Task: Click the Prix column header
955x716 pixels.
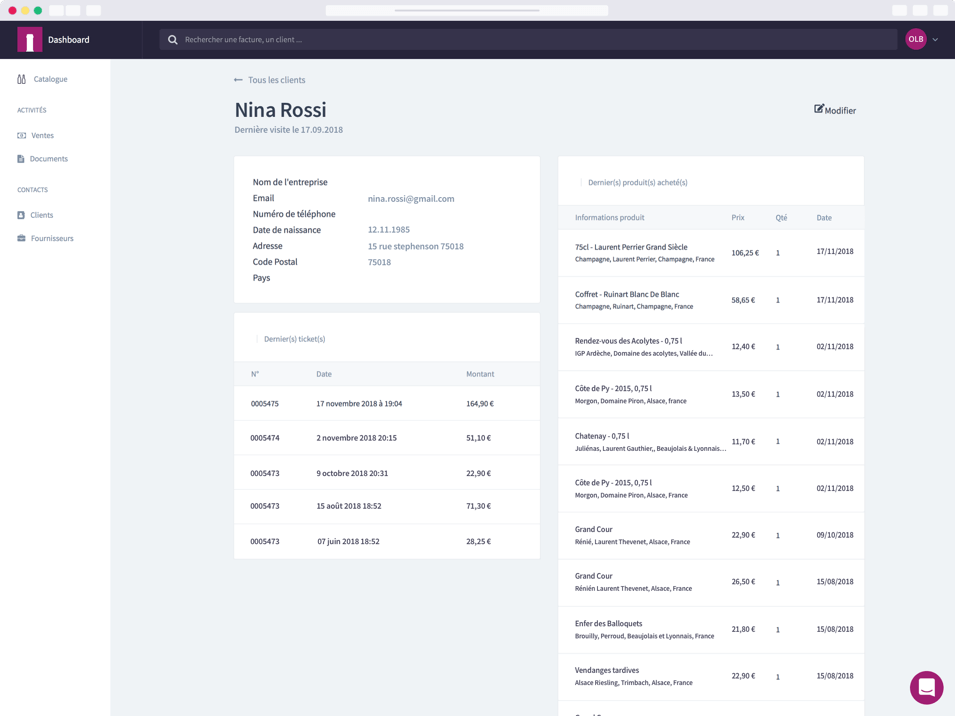Action: [738, 217]
